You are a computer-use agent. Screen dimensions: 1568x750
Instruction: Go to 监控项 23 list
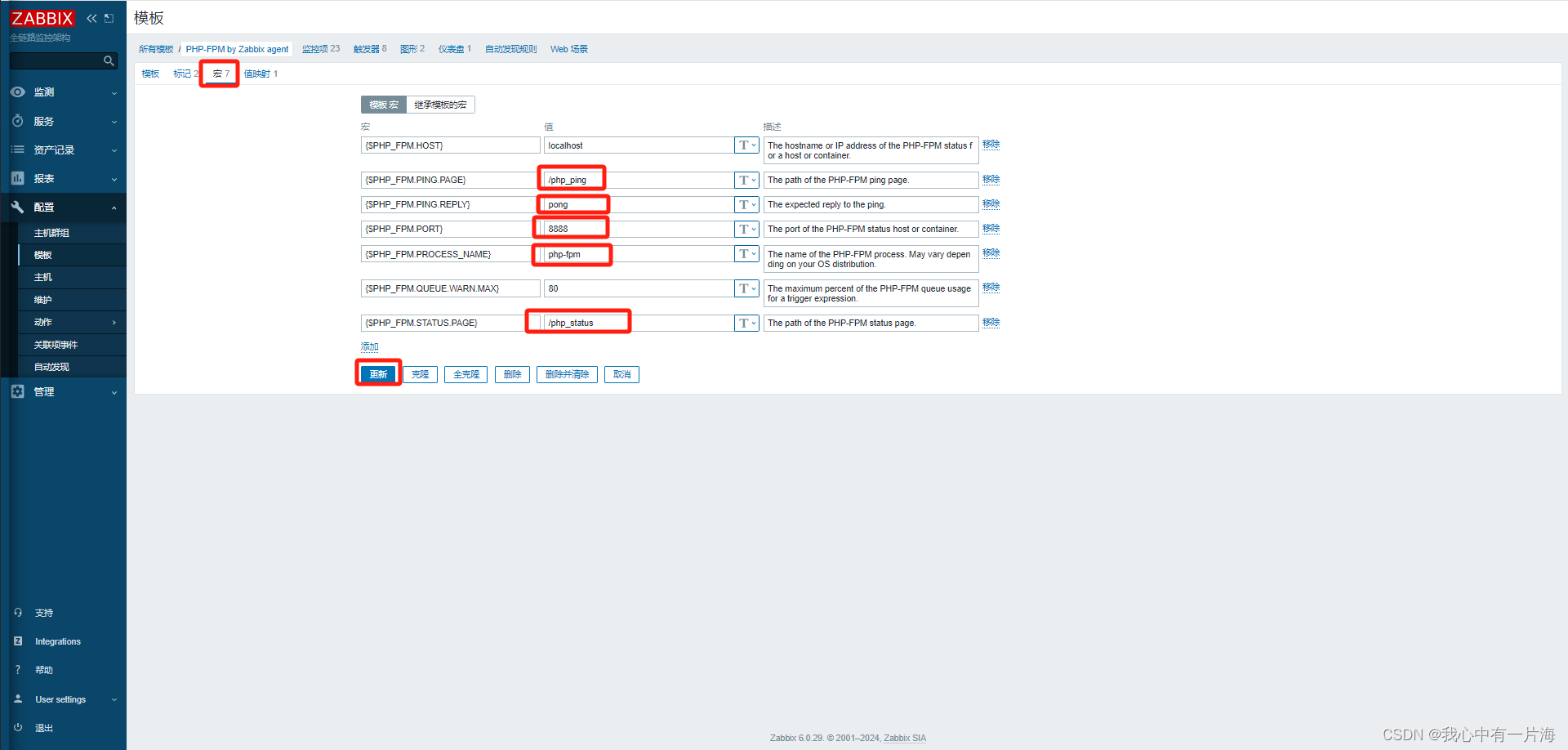click(321, 49)
